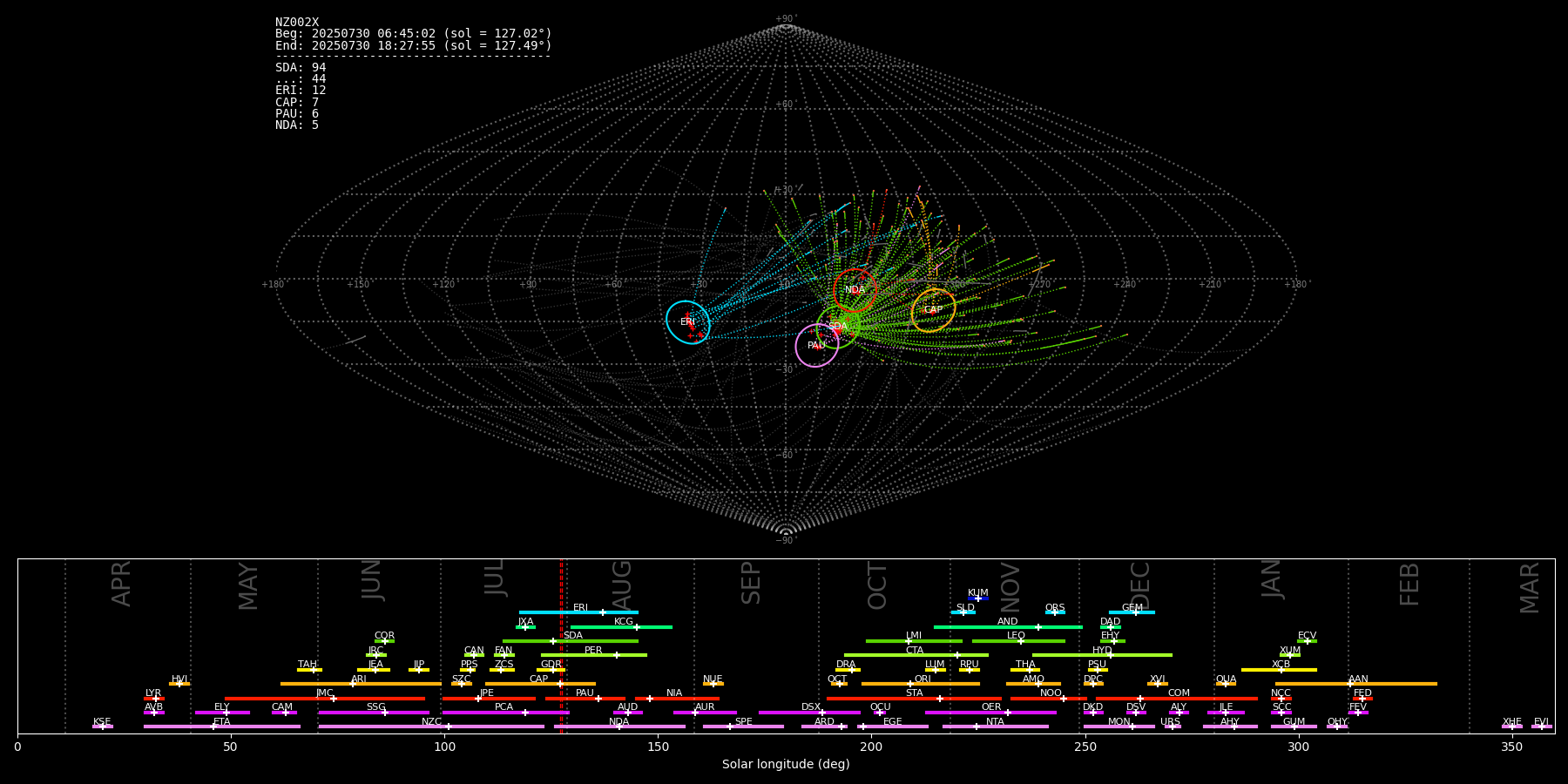Click the HYD shower bar label

pyautogui.click(x=1103, y=651)
